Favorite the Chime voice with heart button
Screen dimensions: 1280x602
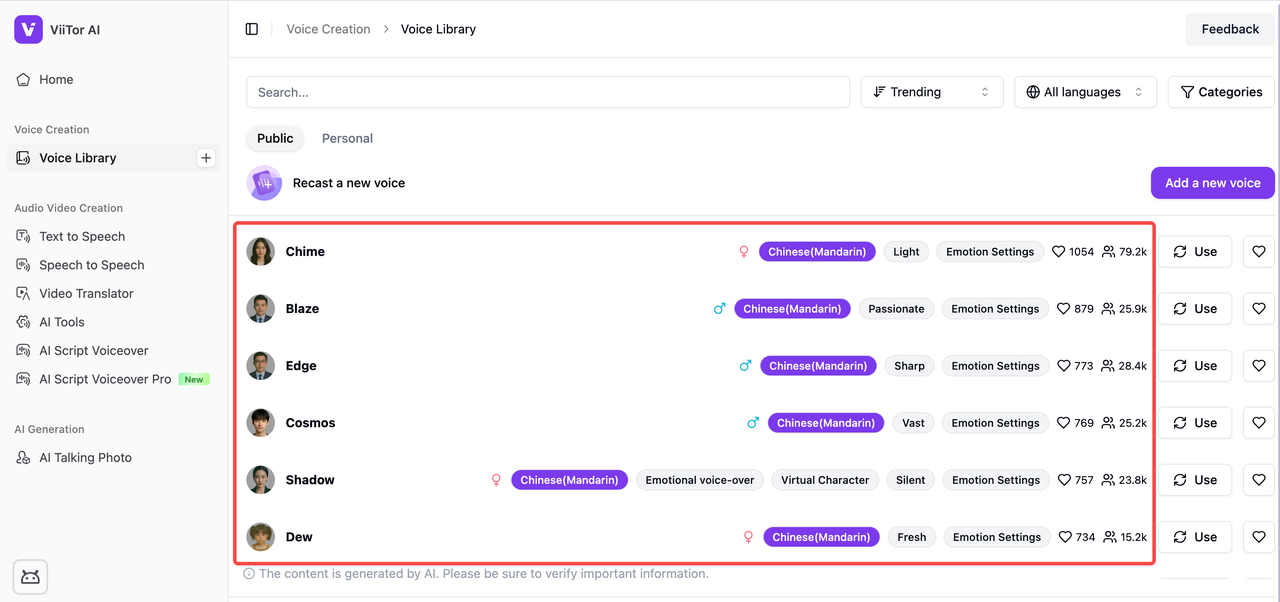coord(1259,252)
